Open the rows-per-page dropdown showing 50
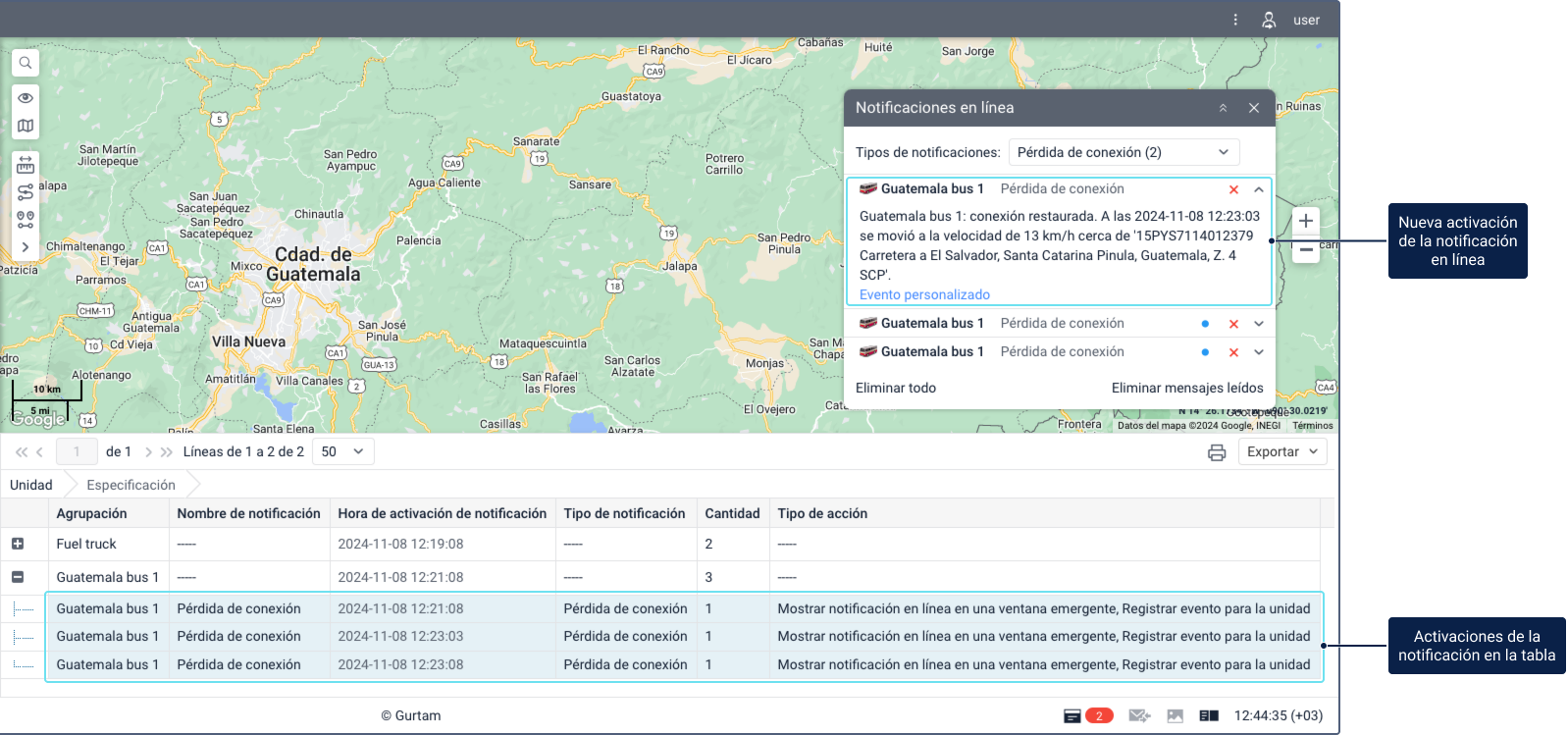This screenshot has width=1568, height=735. pyautogui.click(x=342, y=451)
